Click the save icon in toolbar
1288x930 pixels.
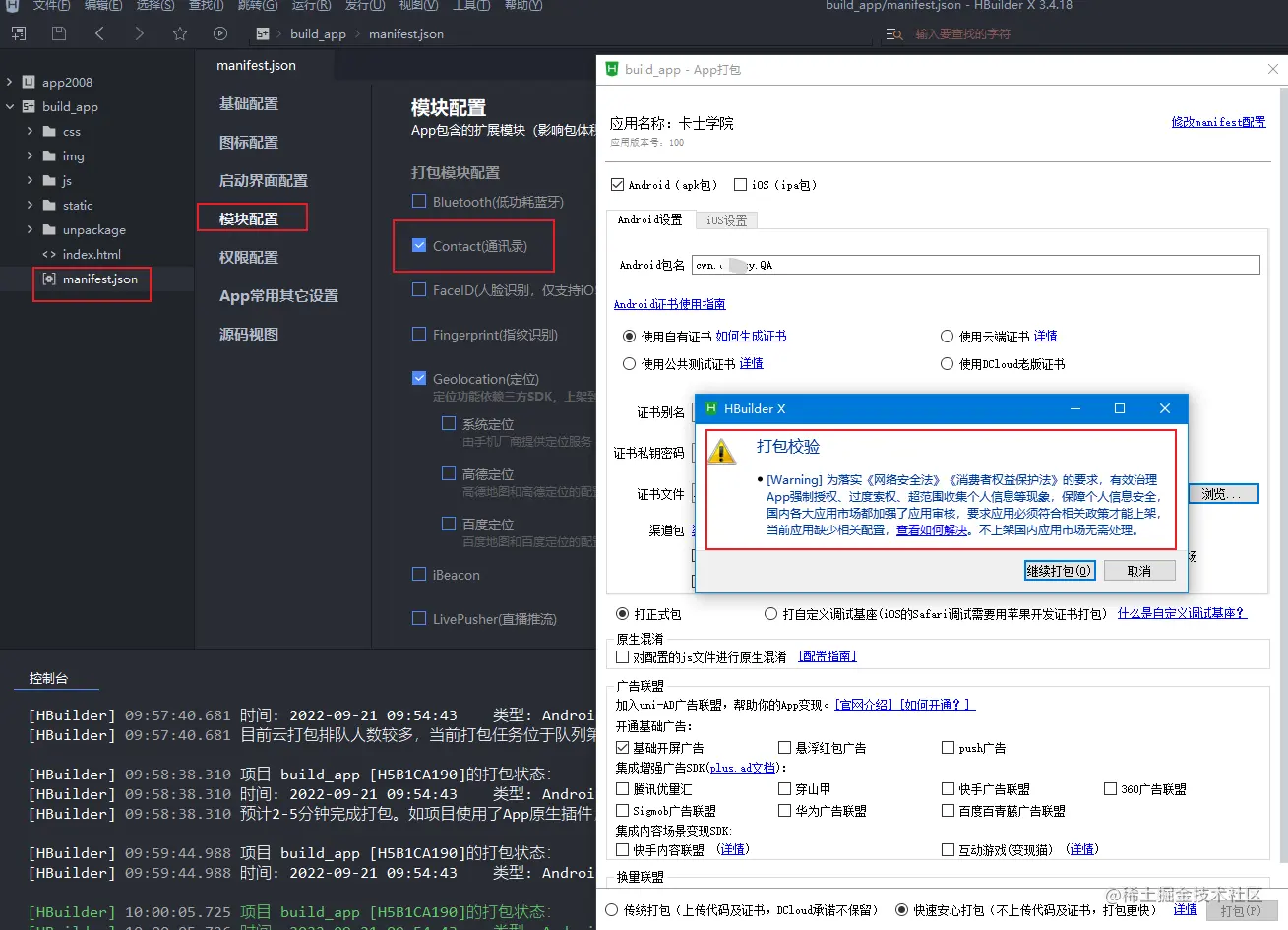click(x=59, y=33)
